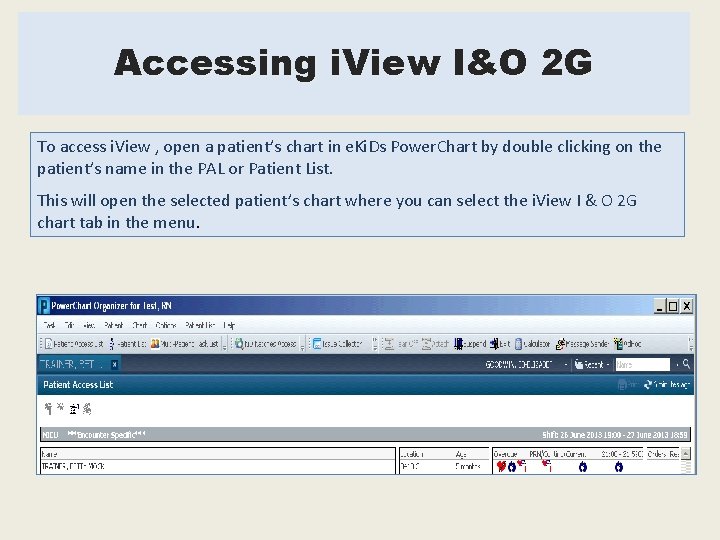This screenshot has width=720, height=540.
Task: Open the View menu
Action: 89,325
